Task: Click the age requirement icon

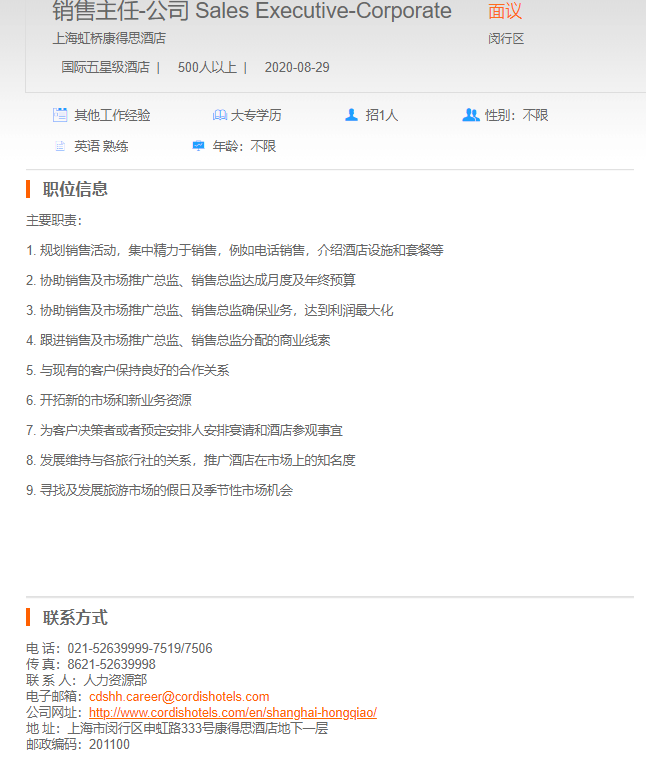Action: pyautogui.click(x=198, y=146)
